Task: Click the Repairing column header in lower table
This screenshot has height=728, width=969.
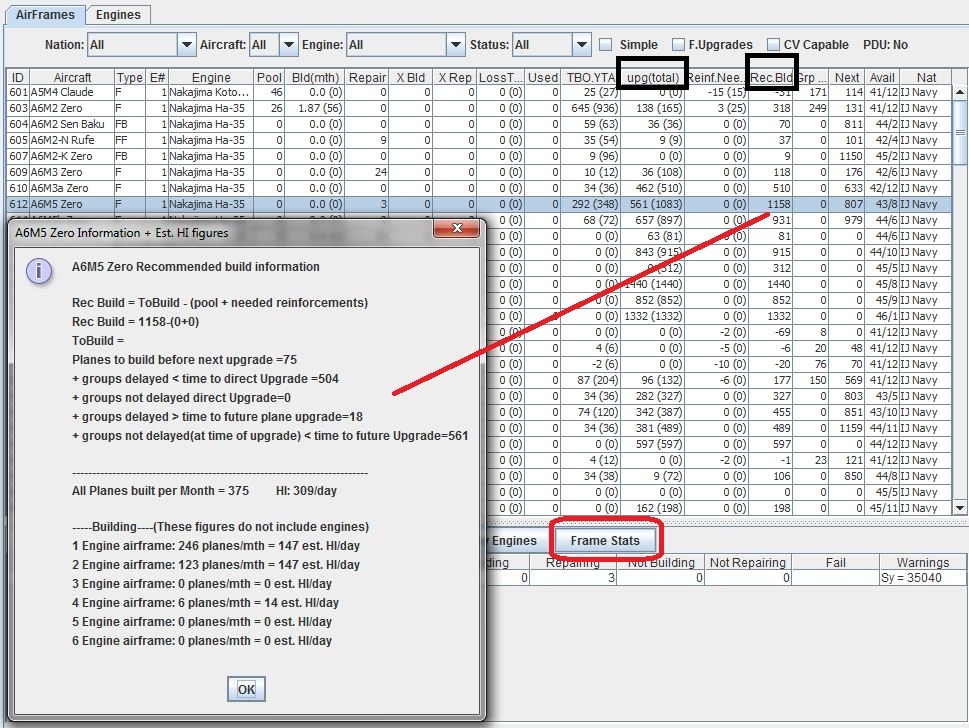Action: click(573, 562)
